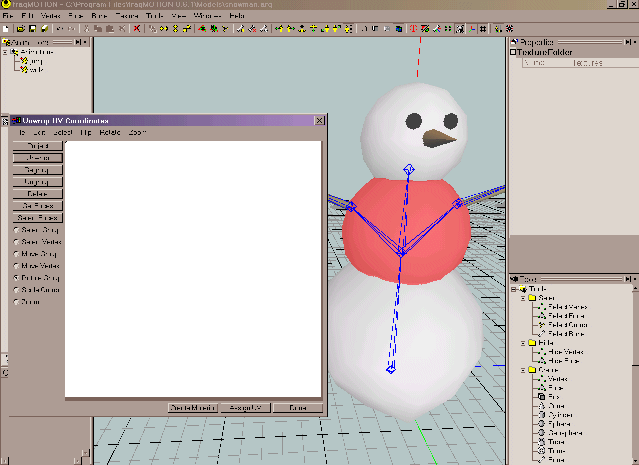
Task: Open the Rotate menu in Unwrap dialog
Action: (x=110, y=132)
